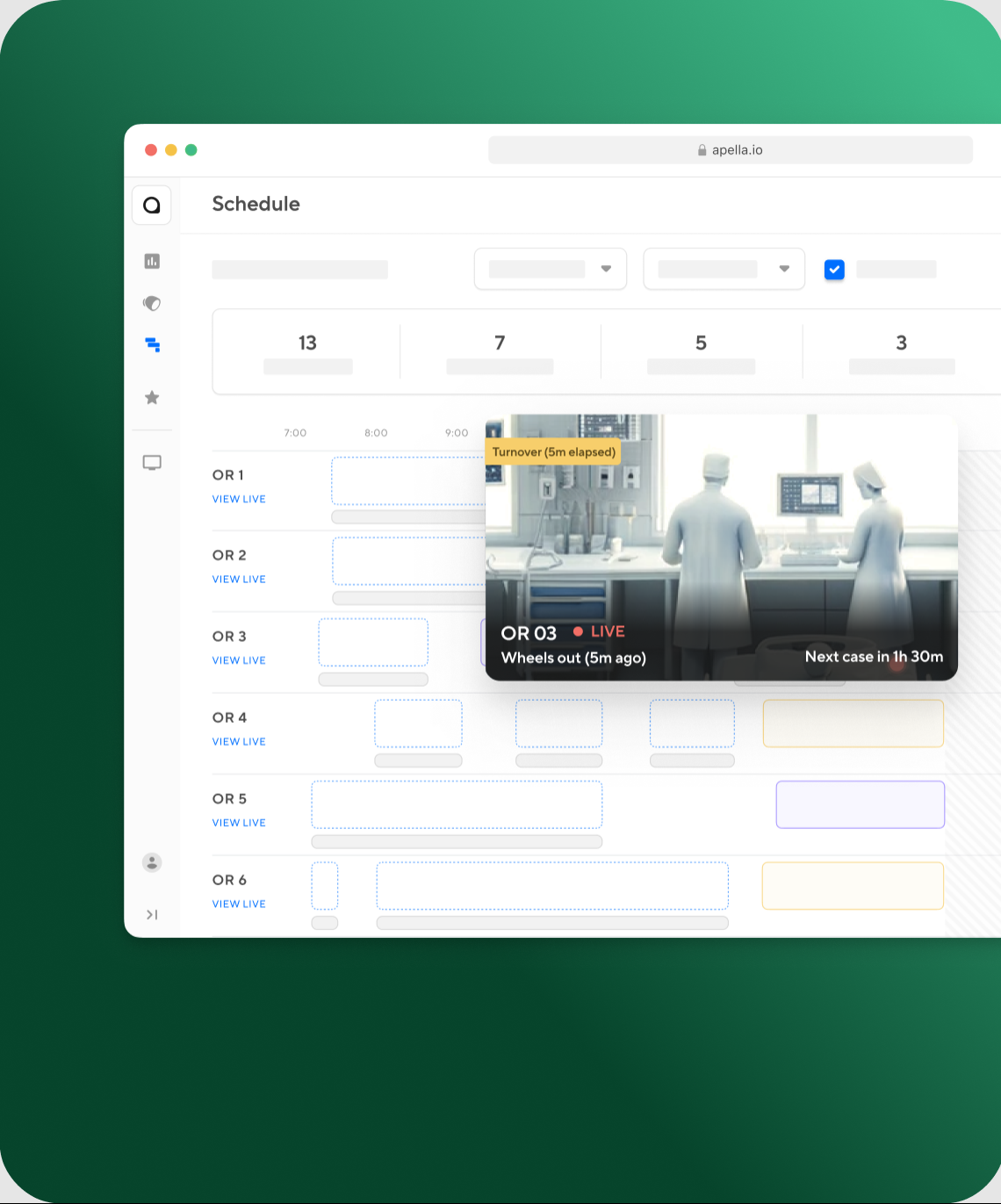Open the bar chart insights icon
The image size is (1001, 1204).
tap(152, 261)
